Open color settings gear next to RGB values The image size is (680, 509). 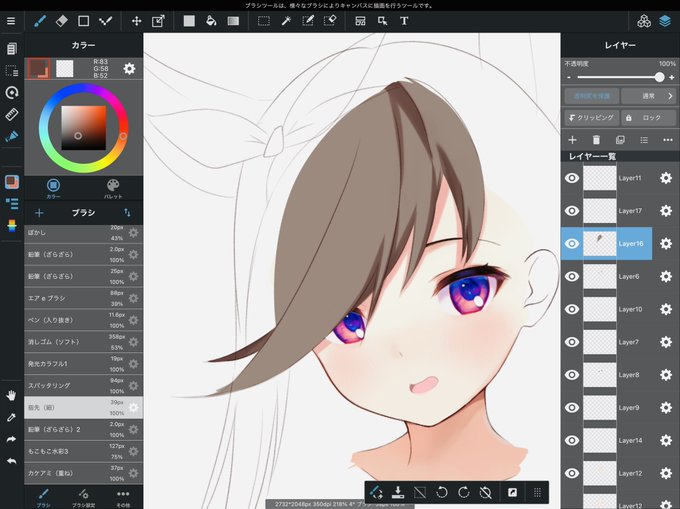point(129,69)
